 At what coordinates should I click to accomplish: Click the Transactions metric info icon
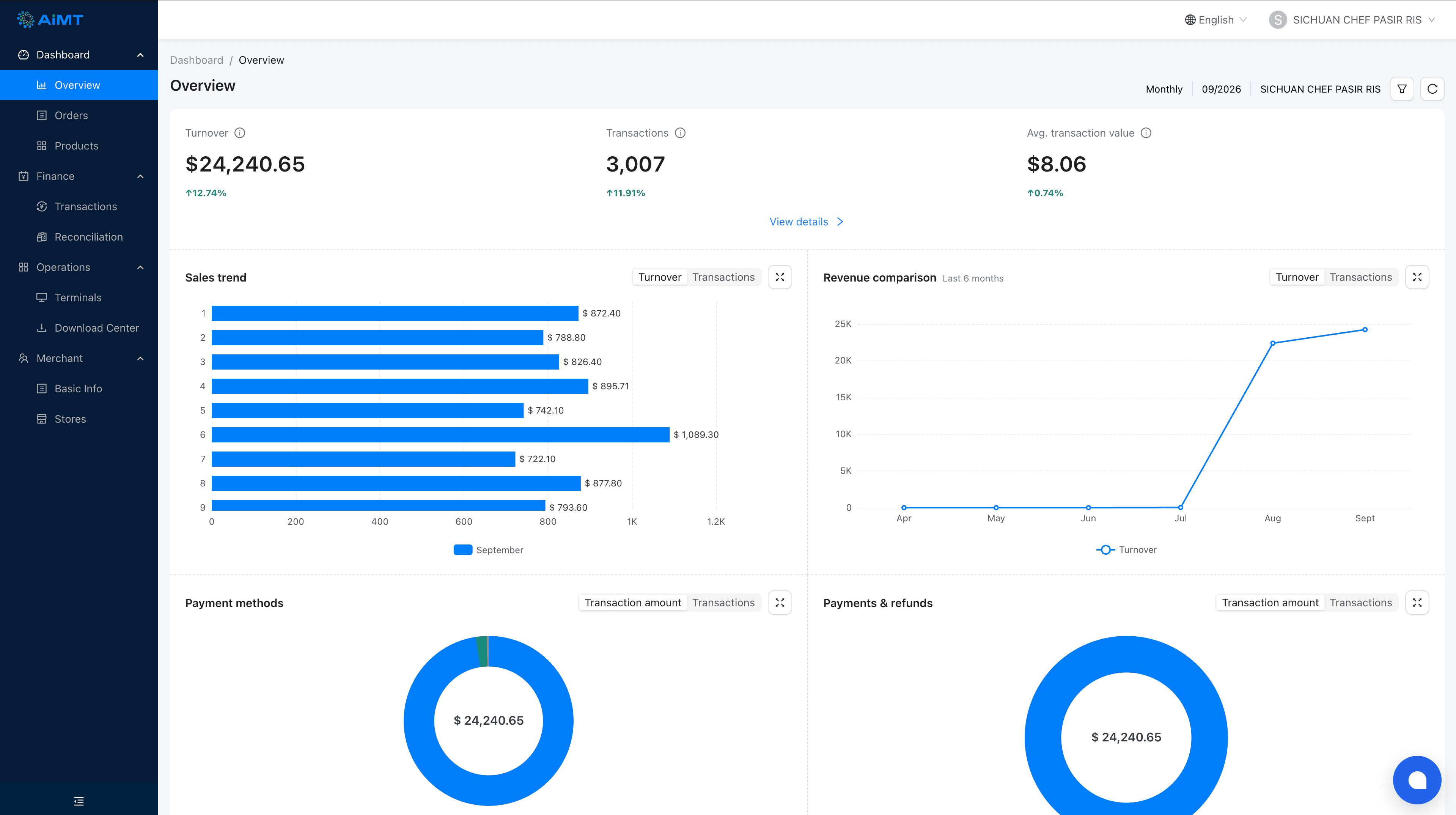pyautogui.click(x=680, y=133)
